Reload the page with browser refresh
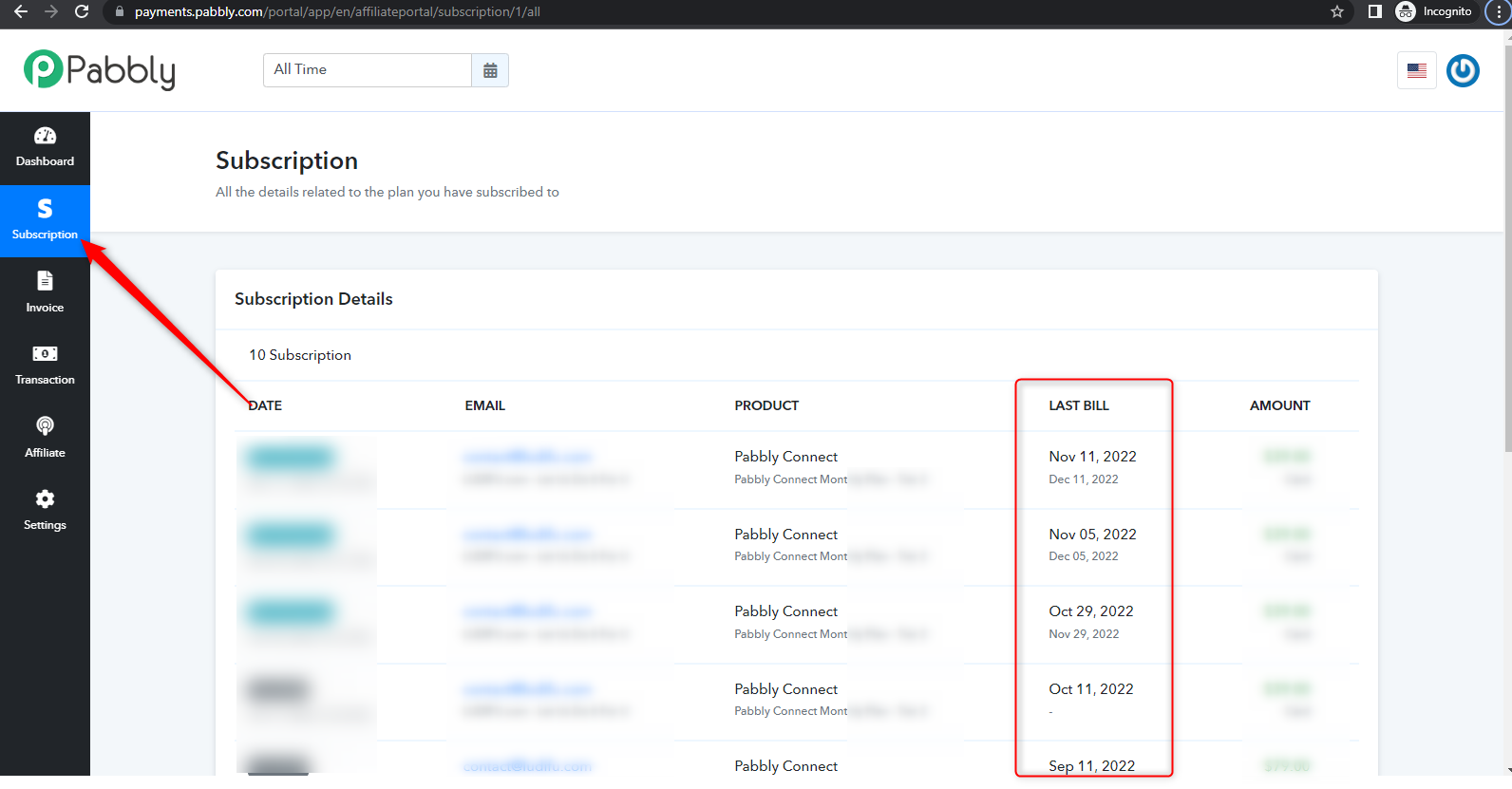 (x=82, y=11)
